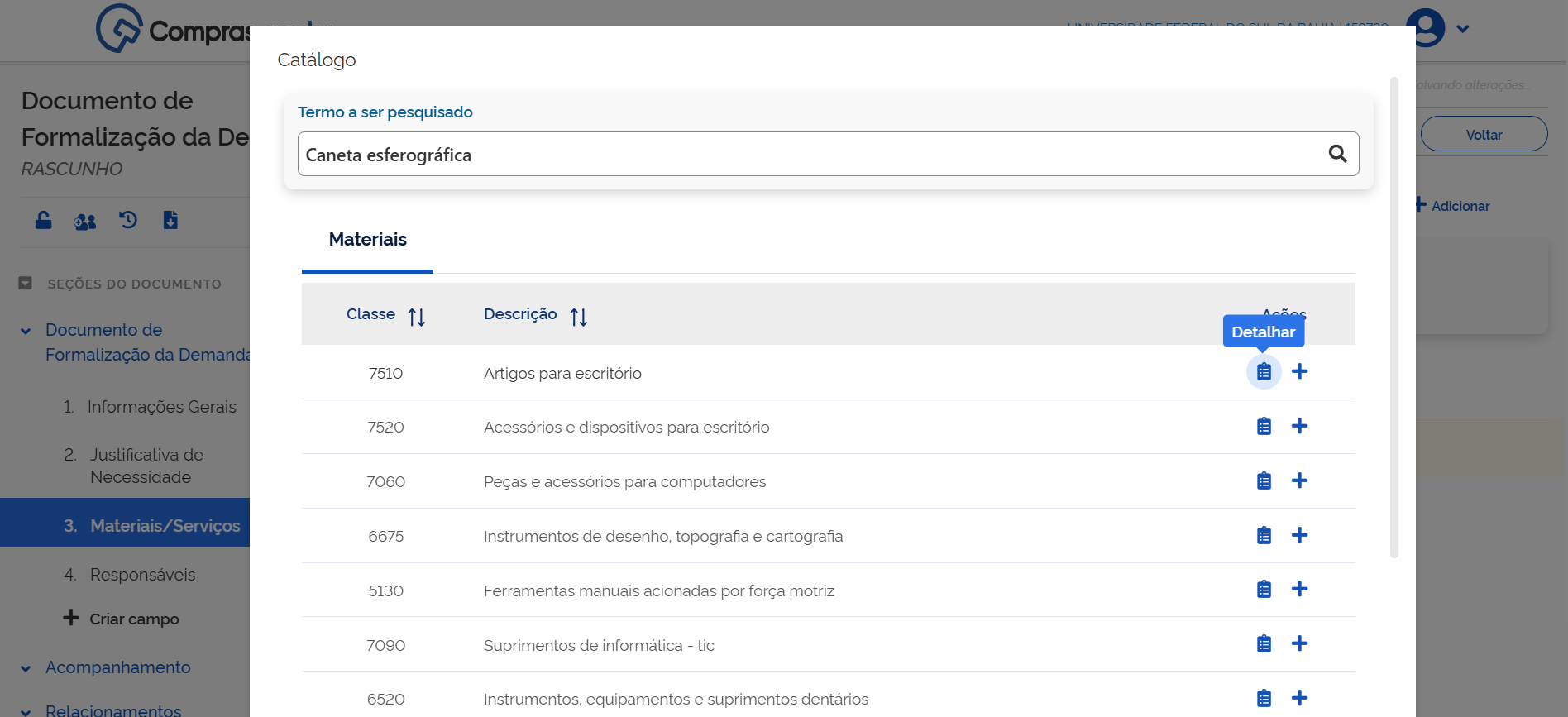
Task: Focus the search term input field
Action: pyautogui.click(x=810, y=155)
